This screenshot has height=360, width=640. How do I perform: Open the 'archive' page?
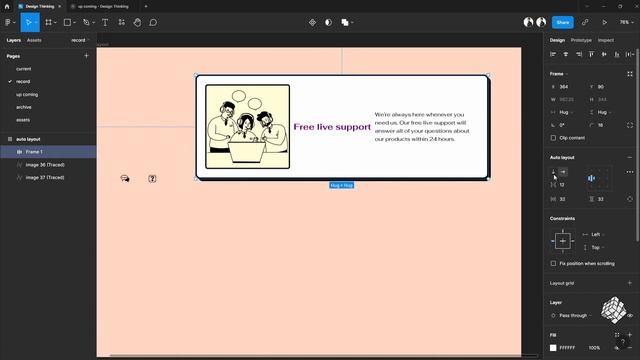(x=24, y=107)
